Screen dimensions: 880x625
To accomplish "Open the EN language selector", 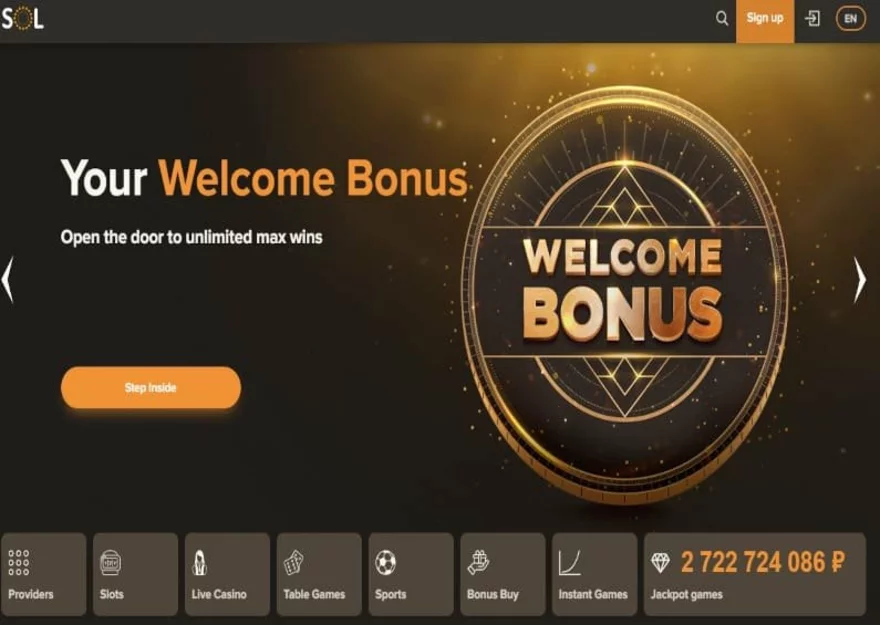I will pyautogui.click(x=850, y=19).
